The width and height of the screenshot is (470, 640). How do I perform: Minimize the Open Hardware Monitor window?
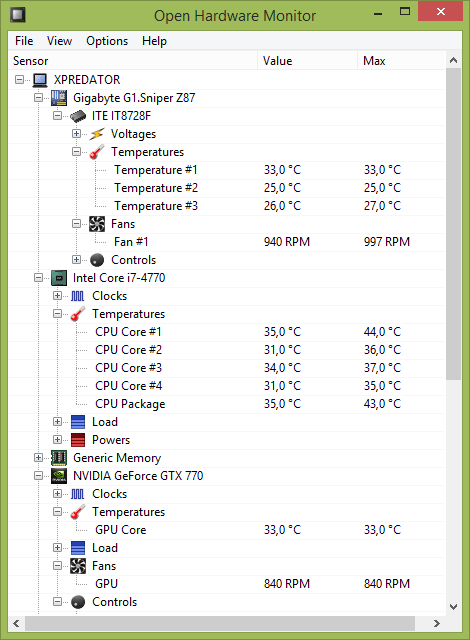point(378,14)
